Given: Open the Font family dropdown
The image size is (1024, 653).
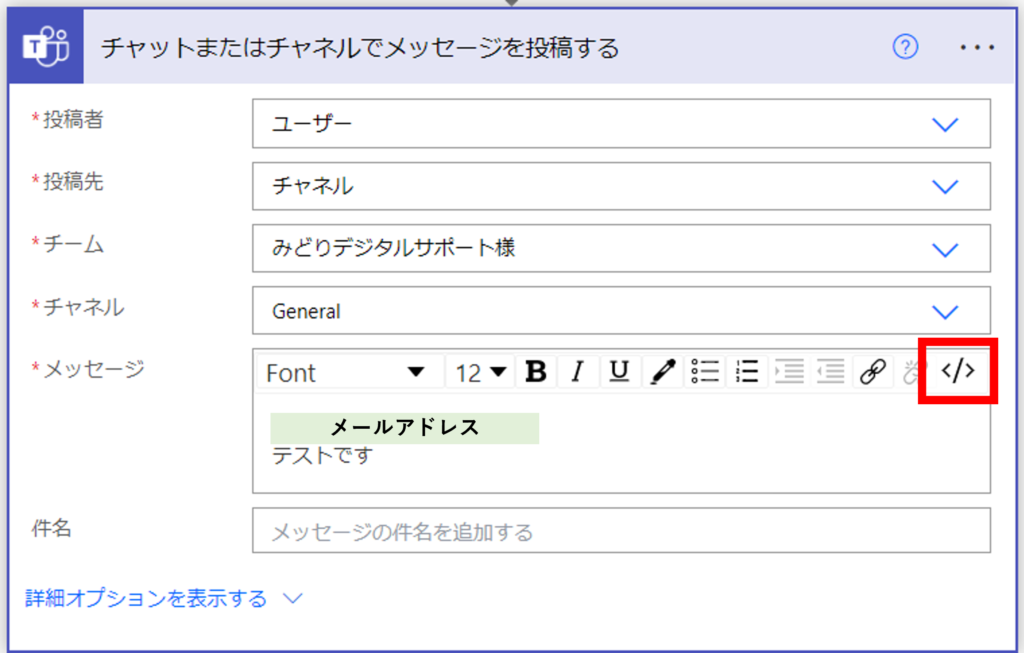Looking at the screenshot, I should click(350, 371).
